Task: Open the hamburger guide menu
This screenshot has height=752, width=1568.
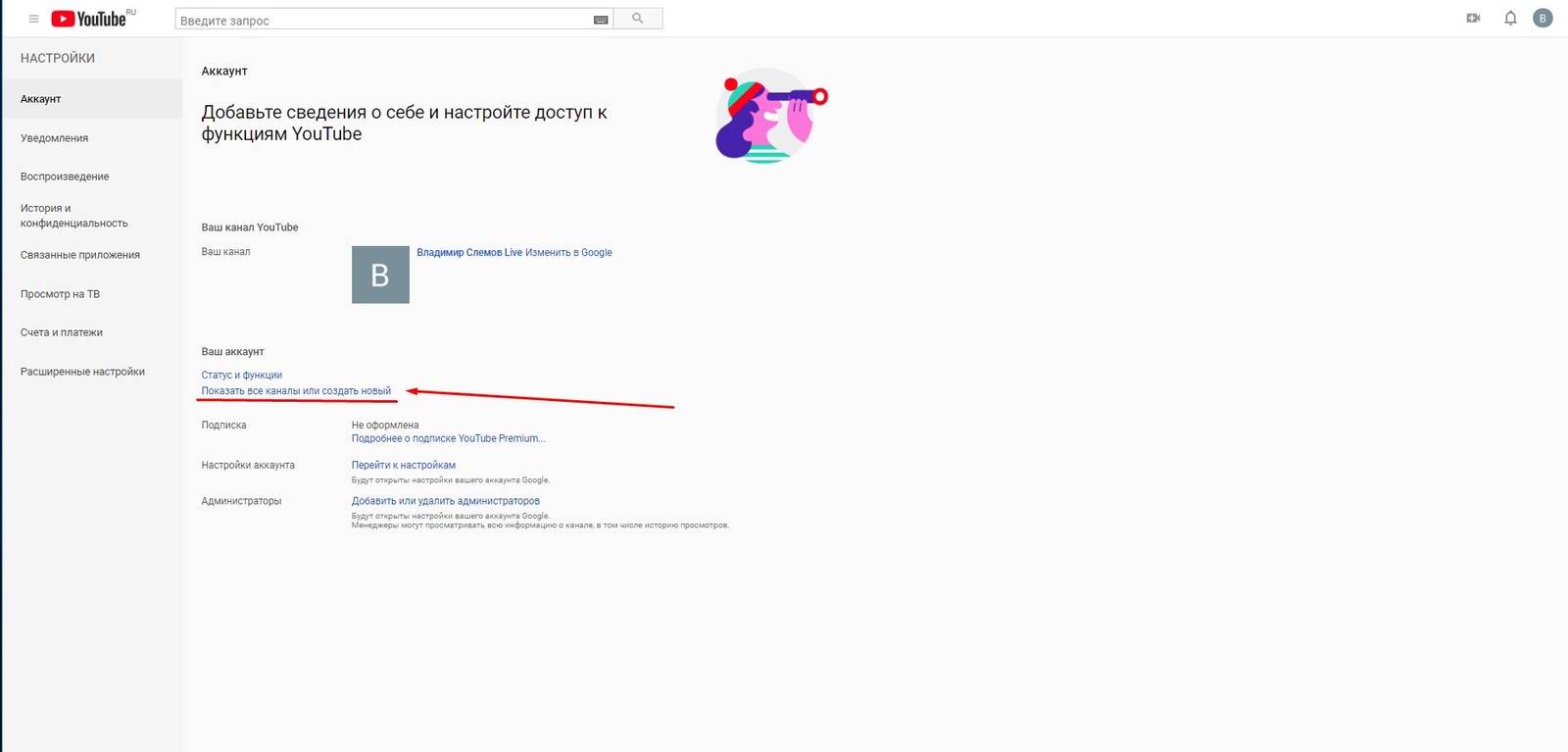Action: (x=33, y=19)
